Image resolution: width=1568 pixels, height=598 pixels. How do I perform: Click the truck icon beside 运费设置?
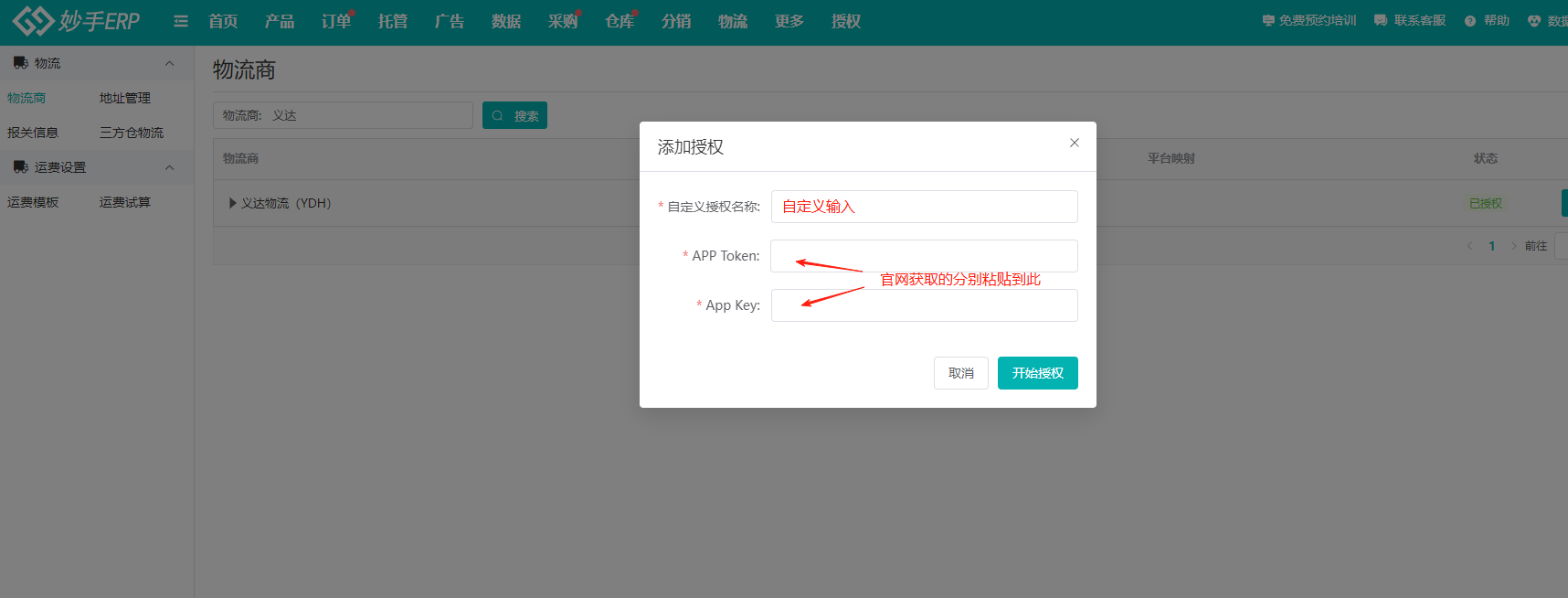coord(20,167)
